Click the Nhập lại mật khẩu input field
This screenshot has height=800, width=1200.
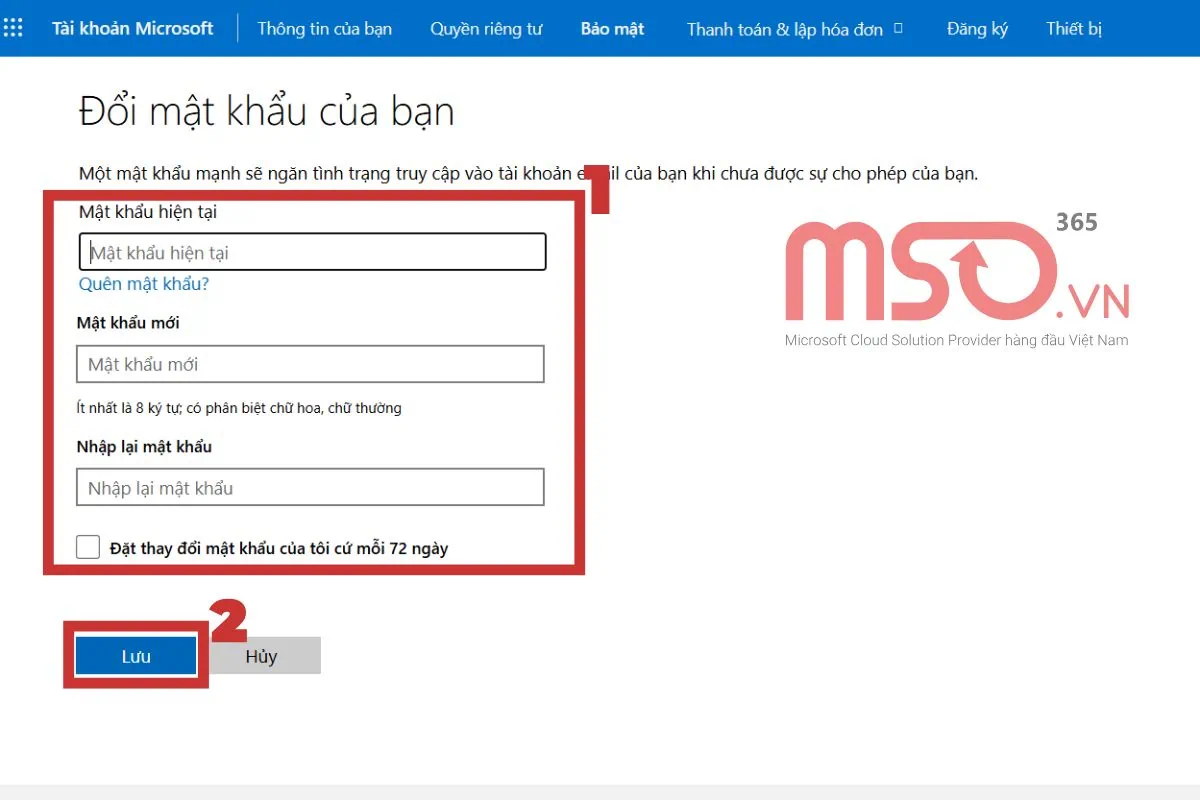tap(311, 487)
